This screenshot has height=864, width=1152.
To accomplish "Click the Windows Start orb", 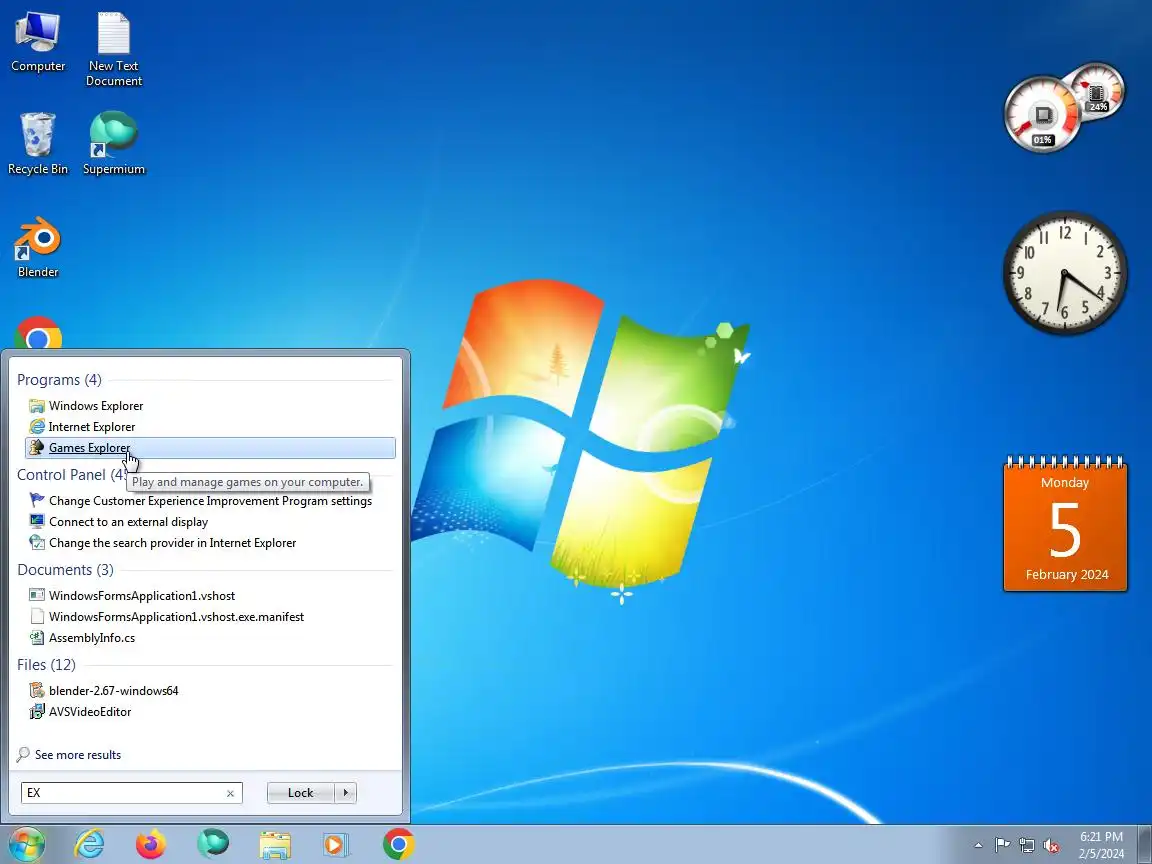I will tap(26, 844).
